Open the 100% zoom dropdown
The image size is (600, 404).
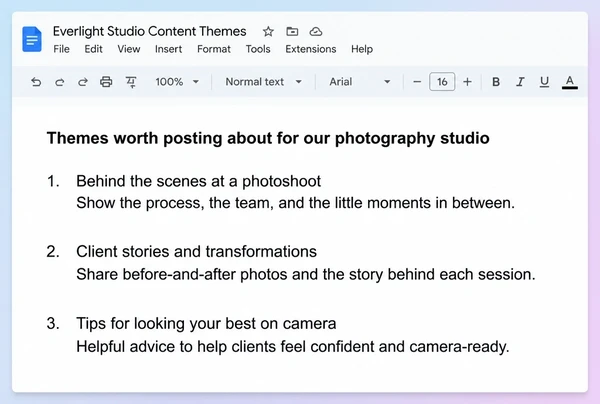pos(177,82)
